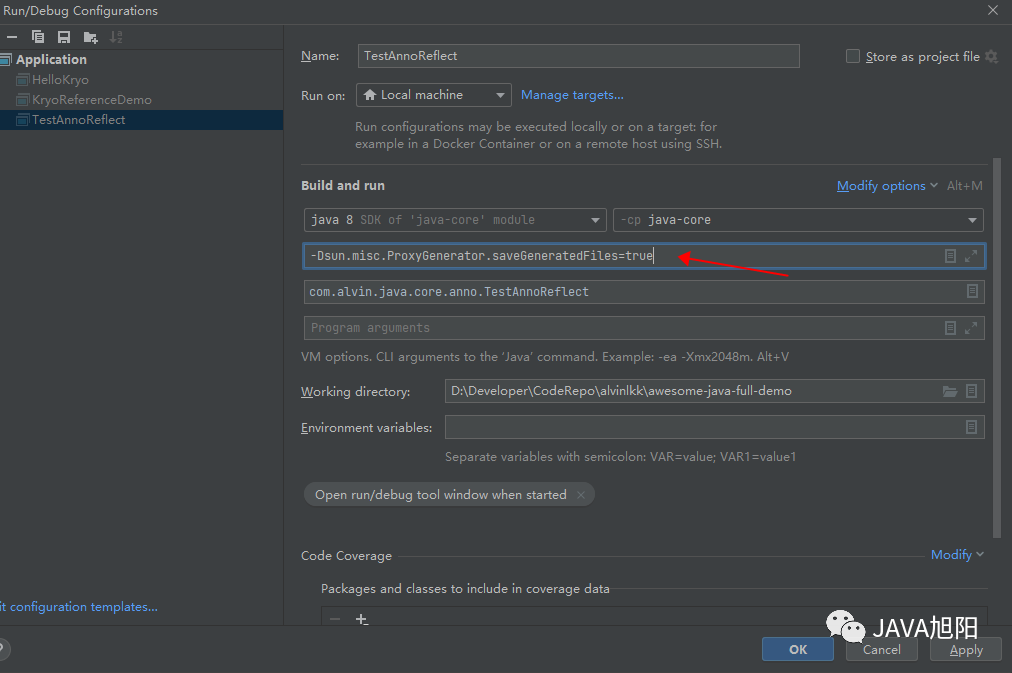Open the Modify options menu
The image size is (1012, 673).
tap(887, 186)
